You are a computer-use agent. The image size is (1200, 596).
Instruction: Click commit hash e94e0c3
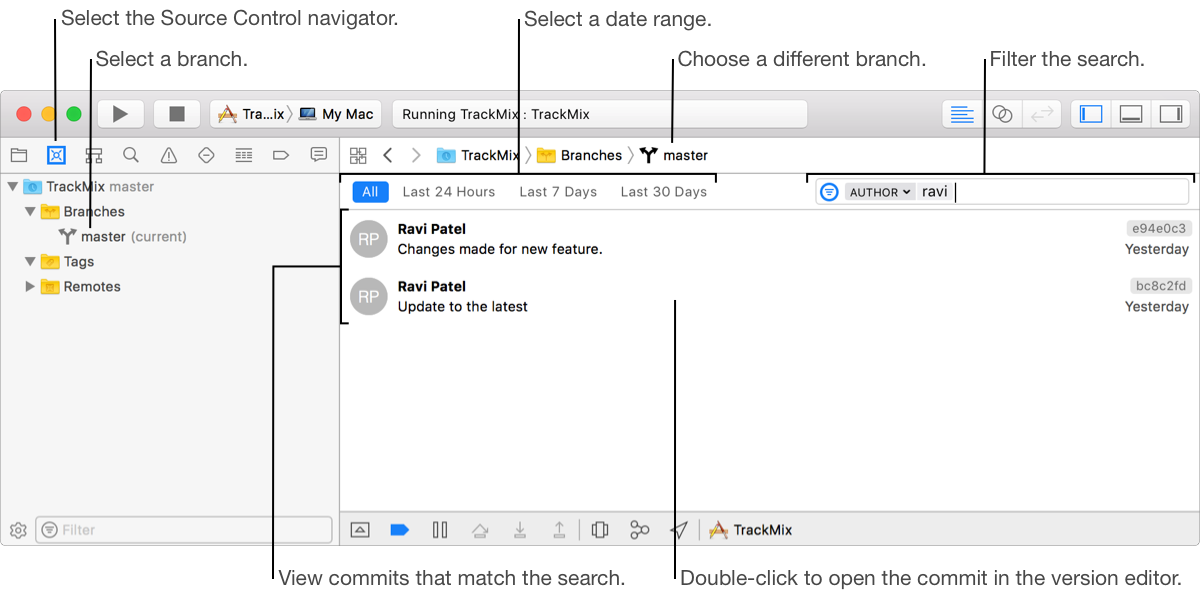(x=1159, y=229)
